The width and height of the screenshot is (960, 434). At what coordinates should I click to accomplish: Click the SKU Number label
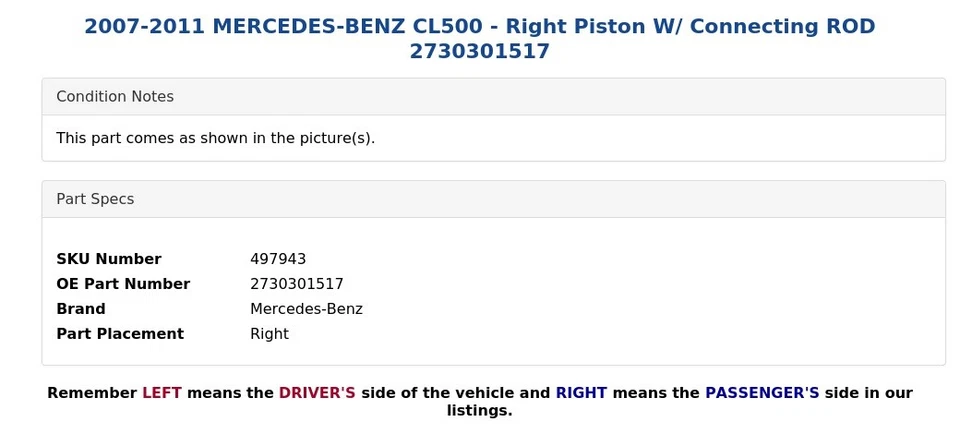point(108,259)
